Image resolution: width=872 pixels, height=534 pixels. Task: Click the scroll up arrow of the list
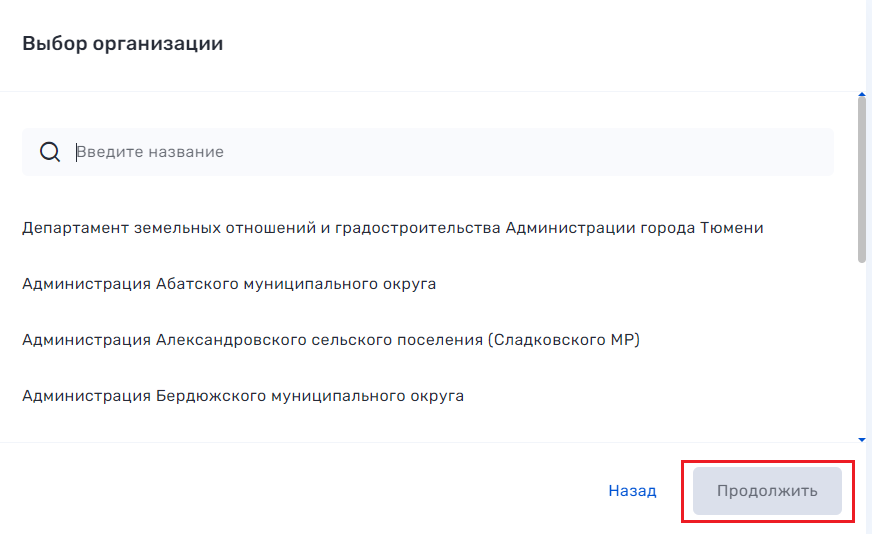click(862, 95)
